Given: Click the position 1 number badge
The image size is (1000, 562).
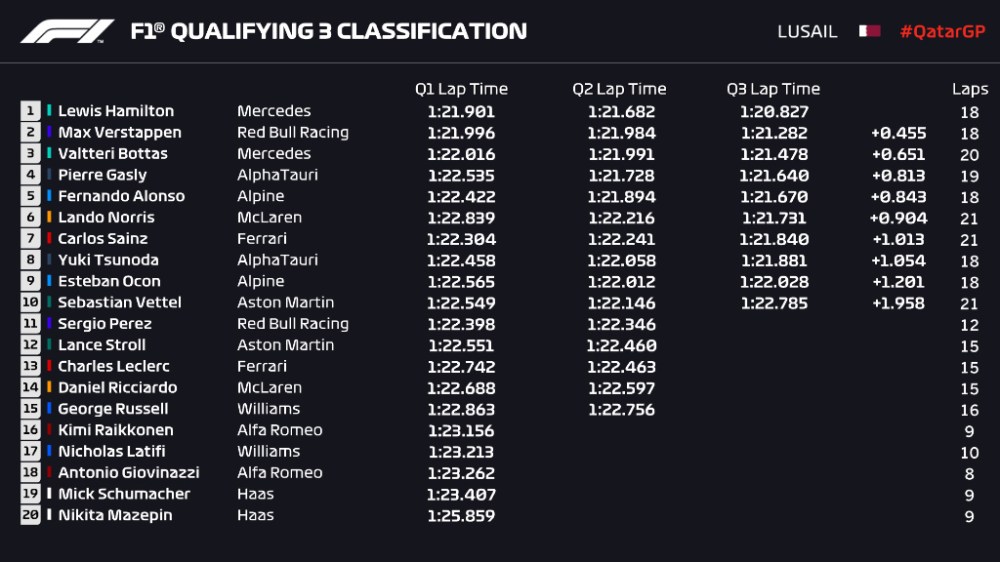Looking at the screenshot, I should [x=30, y=111].
